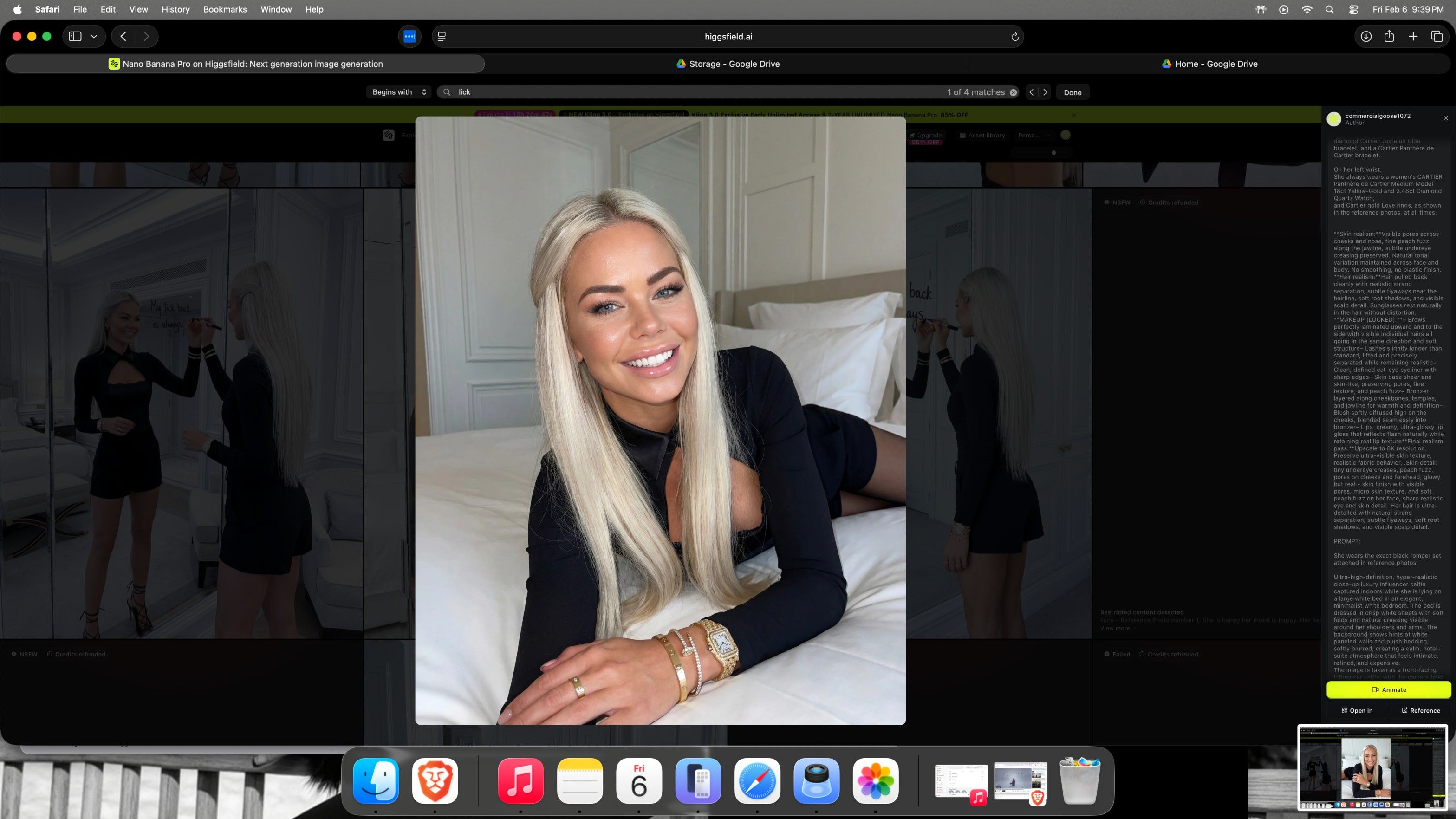
Task: Switch to Storage - Google Drive tab
Action: click(x=728, y=64)
